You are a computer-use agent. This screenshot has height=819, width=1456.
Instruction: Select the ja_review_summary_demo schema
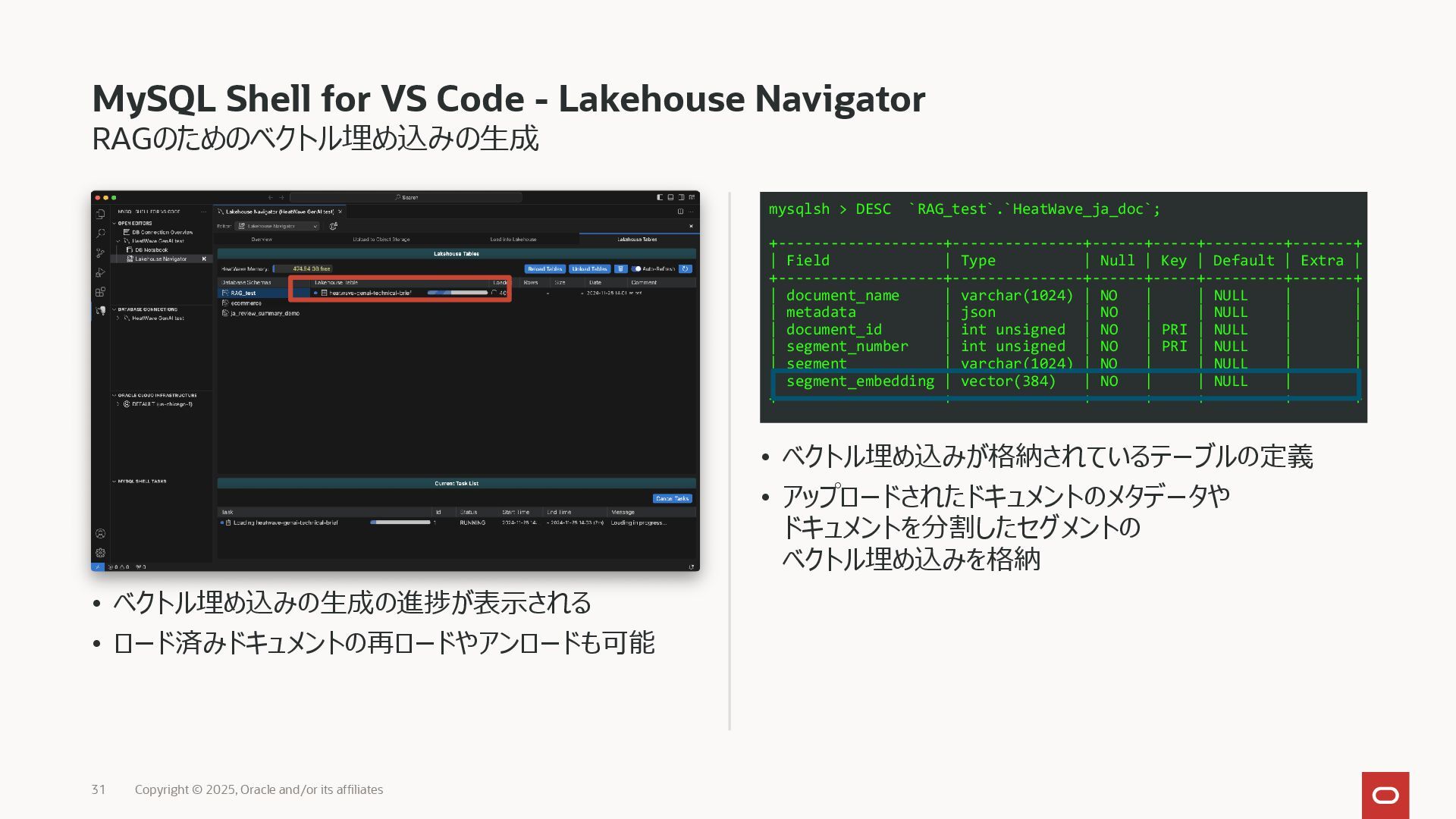point(260,313)
